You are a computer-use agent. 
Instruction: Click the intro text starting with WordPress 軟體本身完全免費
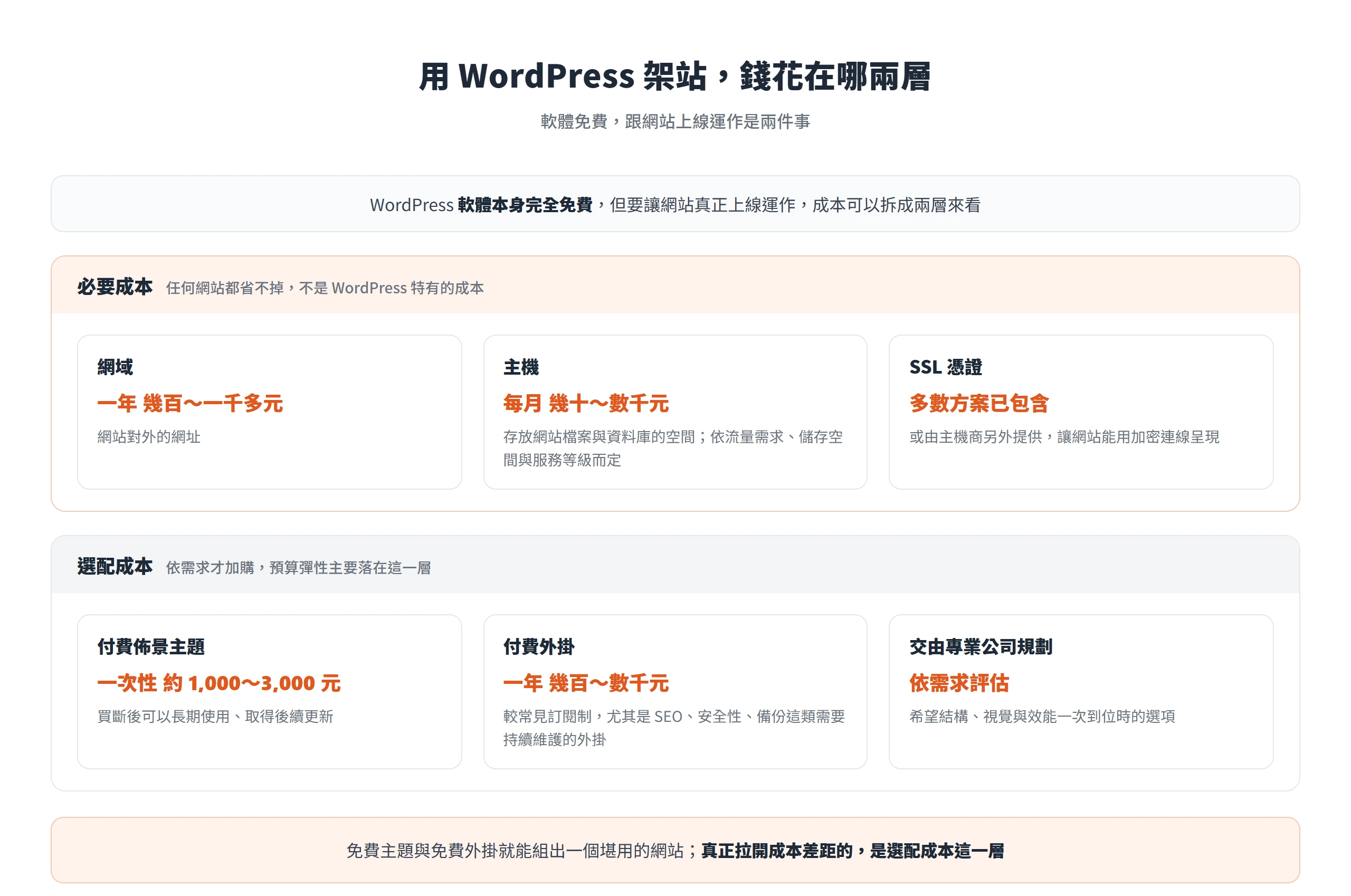[675, 205]
